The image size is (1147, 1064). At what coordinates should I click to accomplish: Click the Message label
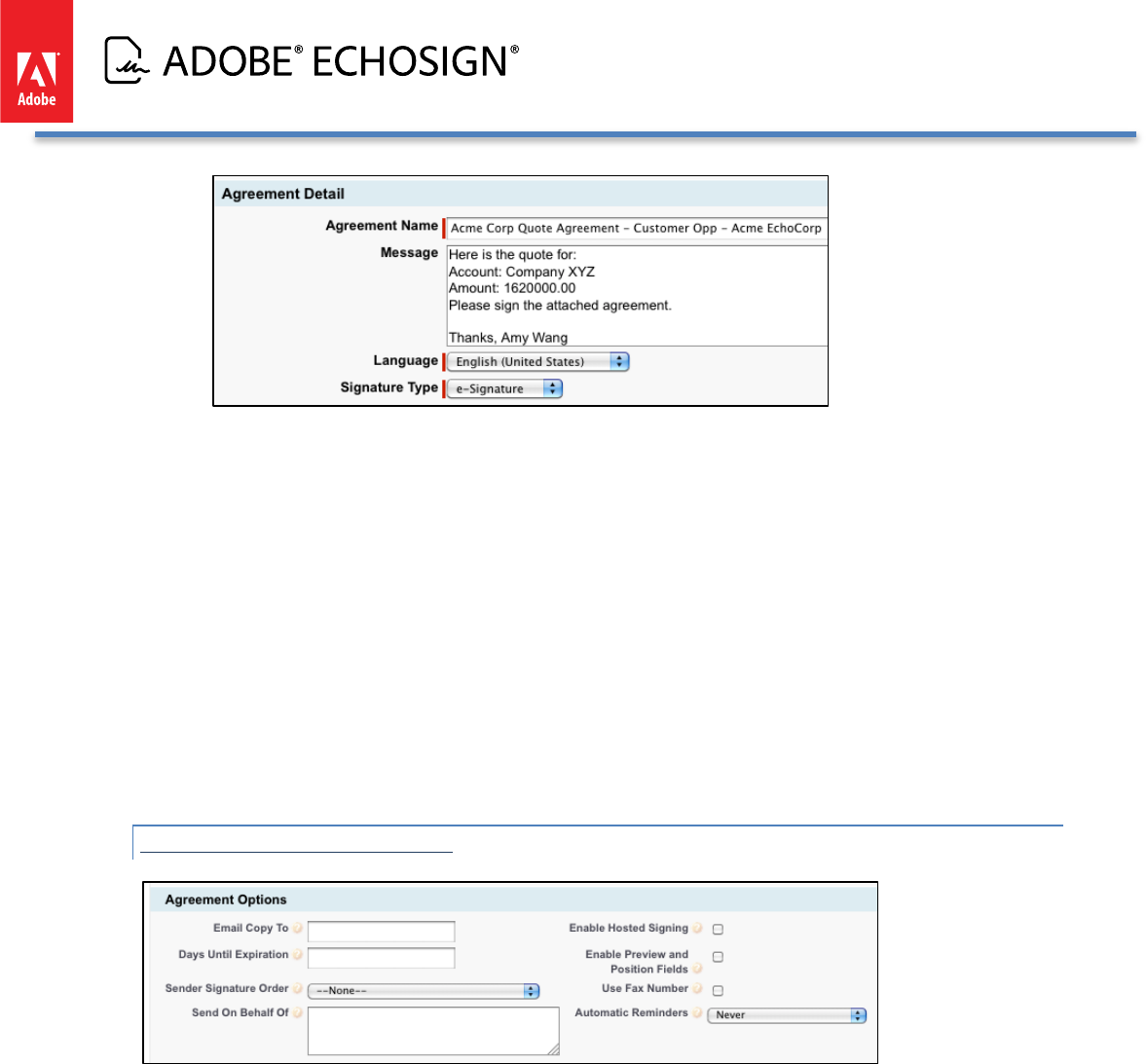coord(409,252)
